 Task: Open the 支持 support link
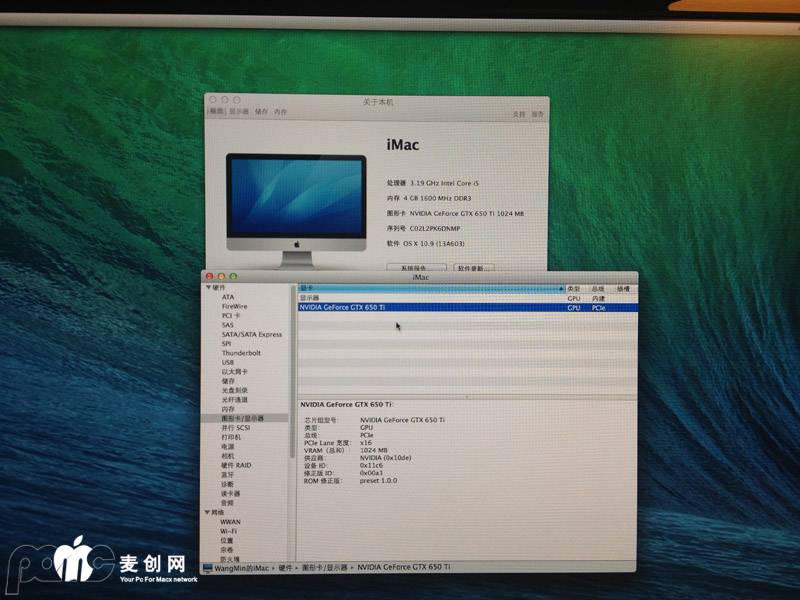[x=518, y=114]
